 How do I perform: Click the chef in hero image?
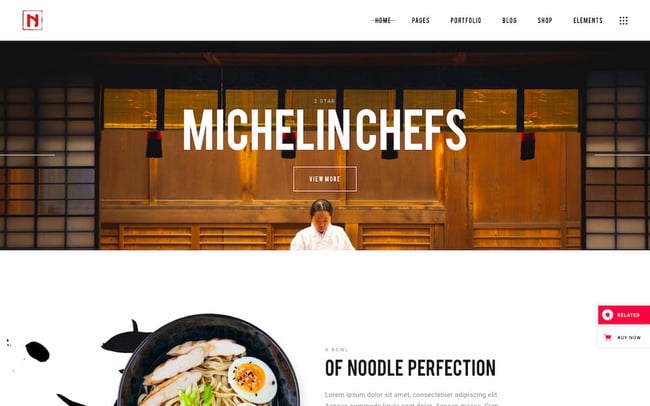[322, 225]
